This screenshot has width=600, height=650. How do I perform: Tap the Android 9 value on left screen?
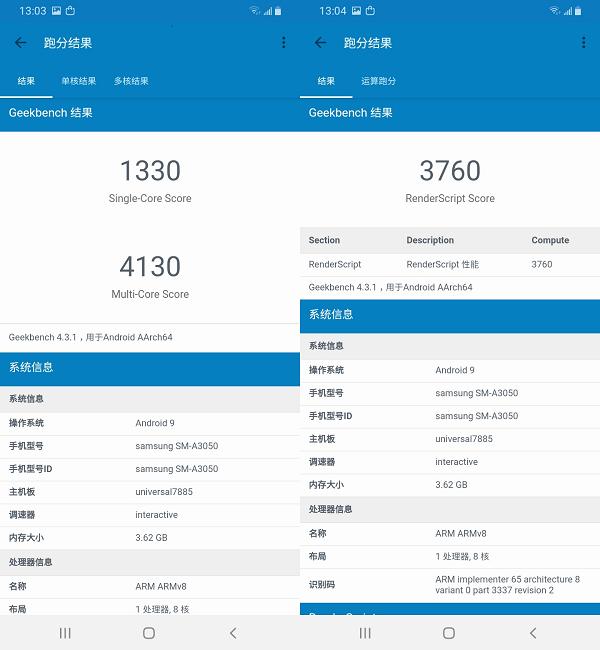pyautogui.click(x=155, y=423)
